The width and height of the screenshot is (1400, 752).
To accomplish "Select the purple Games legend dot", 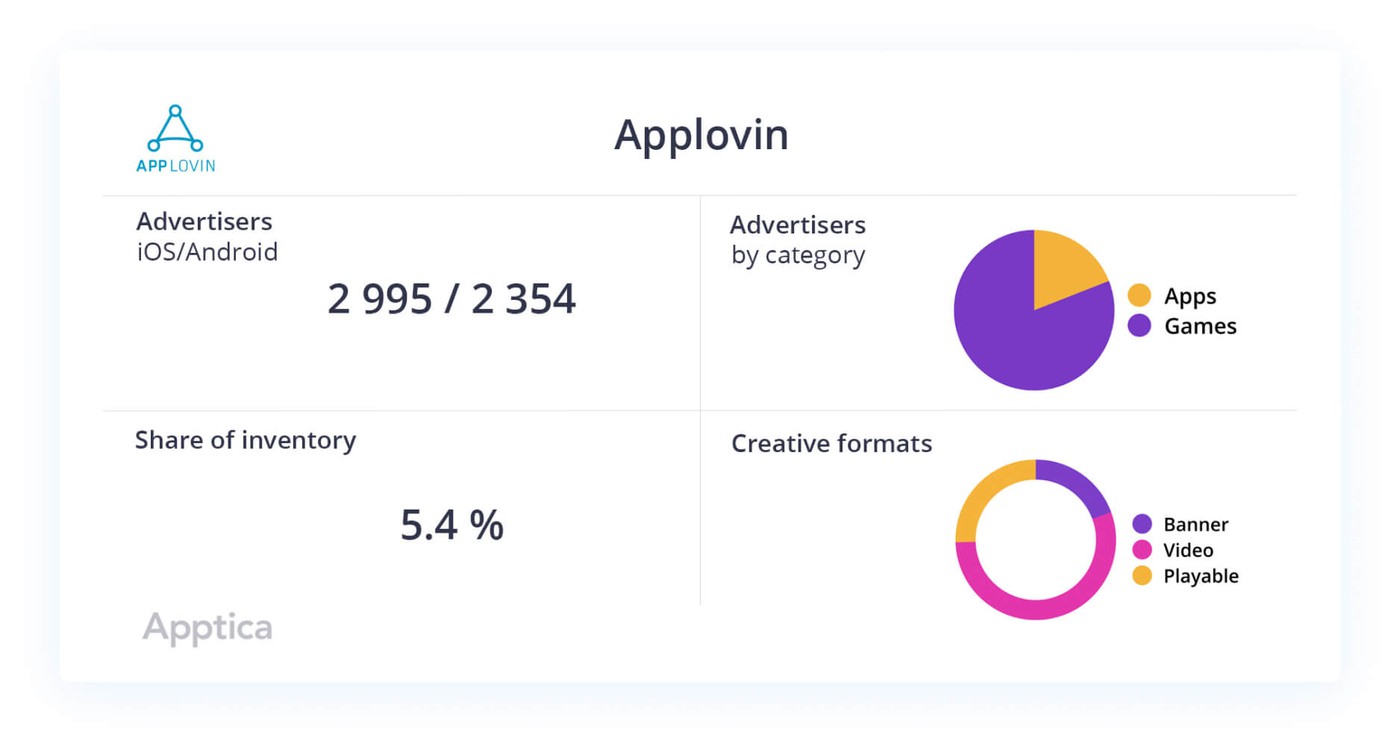I will coord(1139,326).
